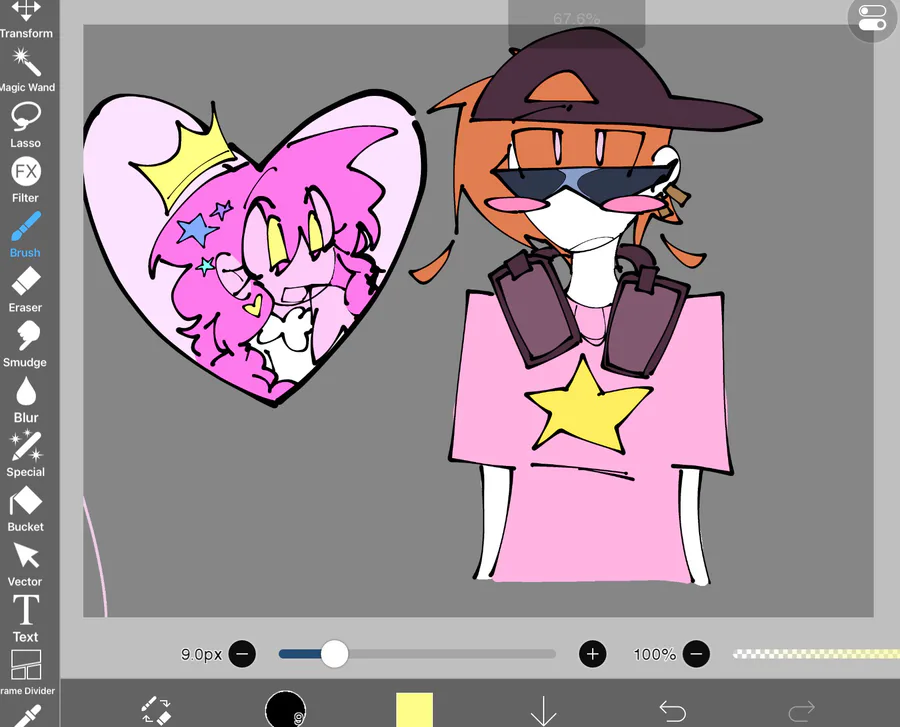Select the Text tool

coord(26,619)
